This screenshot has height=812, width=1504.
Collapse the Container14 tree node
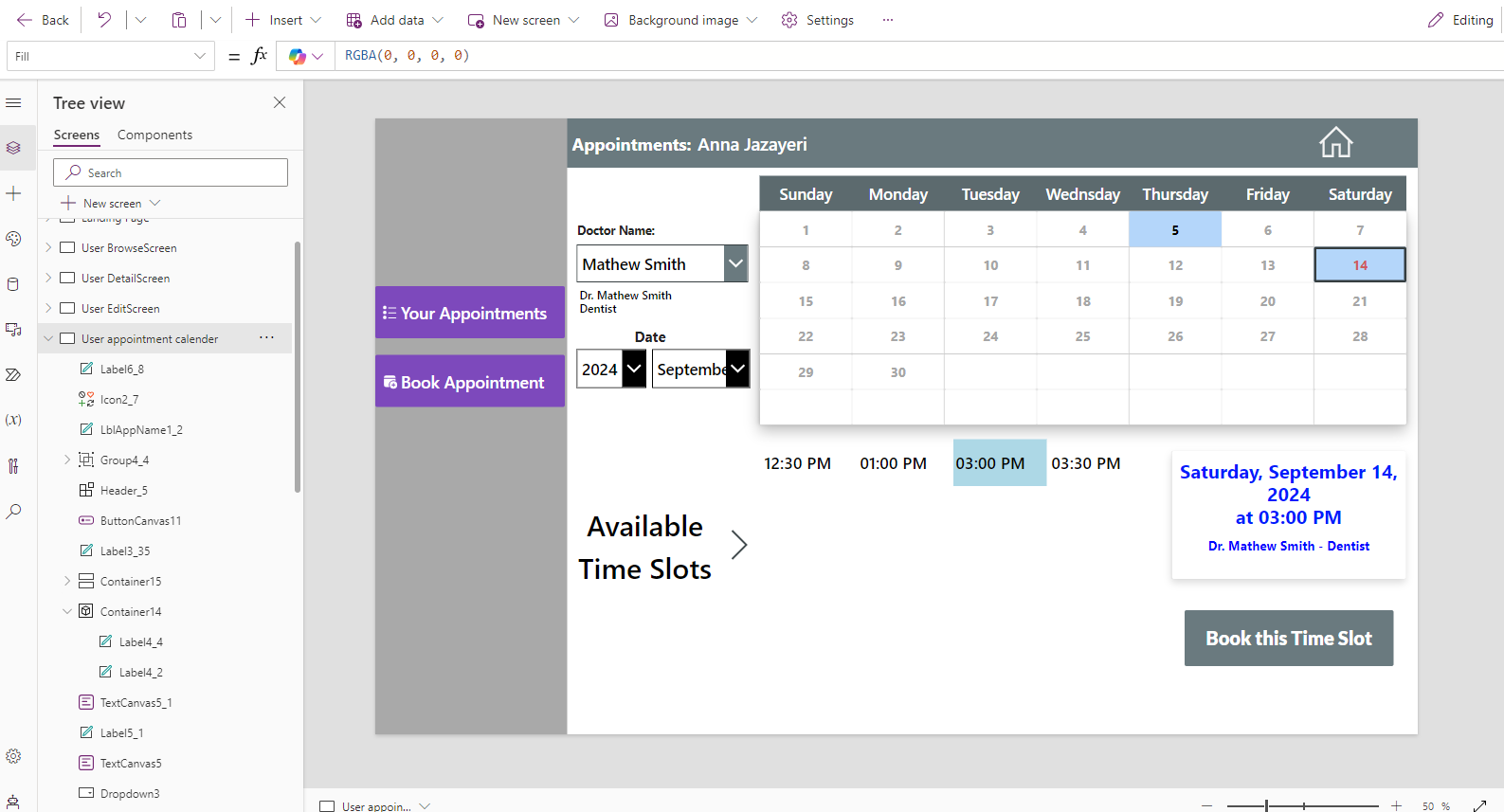pyautogui.click(x=67, y=611)
